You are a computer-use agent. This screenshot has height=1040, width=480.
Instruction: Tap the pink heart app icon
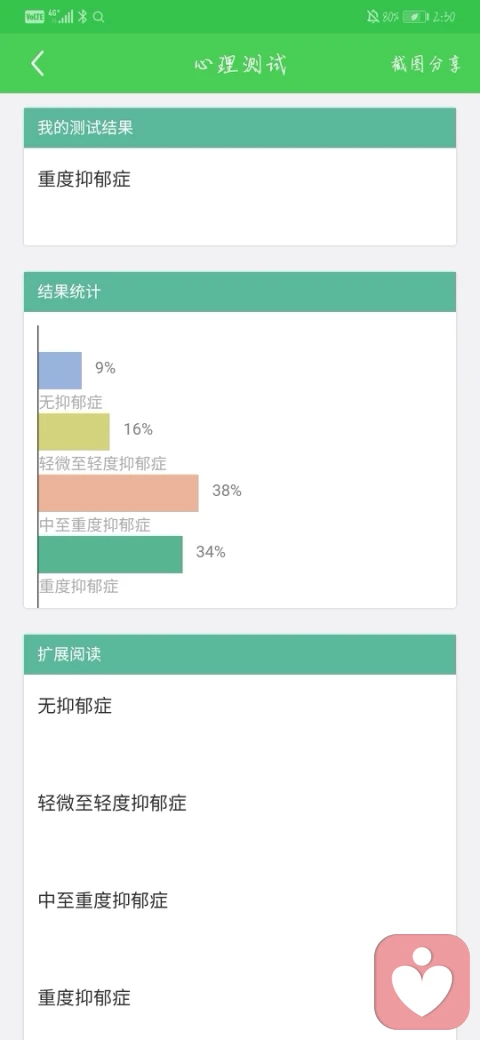coord(422,982)
